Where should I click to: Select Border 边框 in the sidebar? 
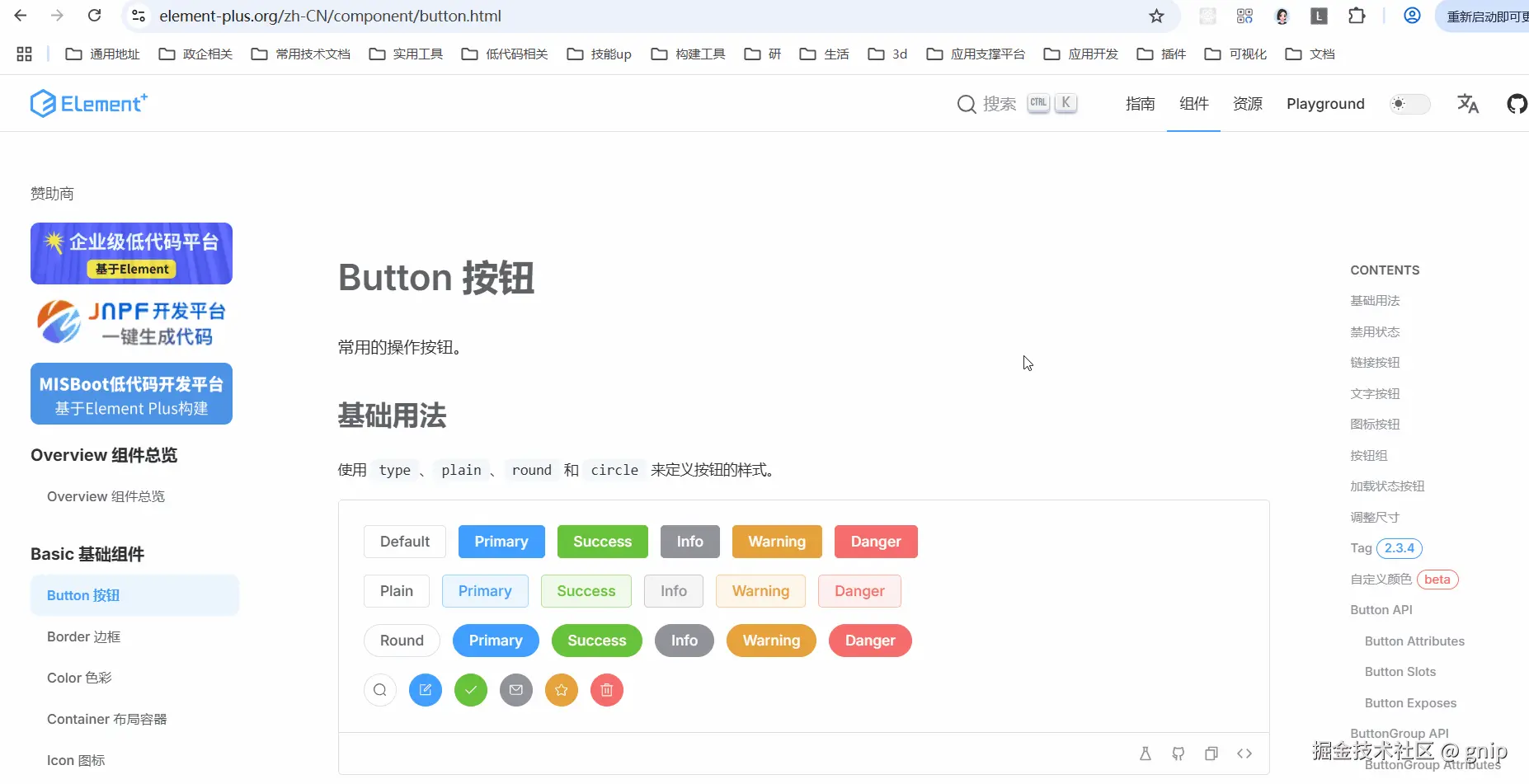83,636
